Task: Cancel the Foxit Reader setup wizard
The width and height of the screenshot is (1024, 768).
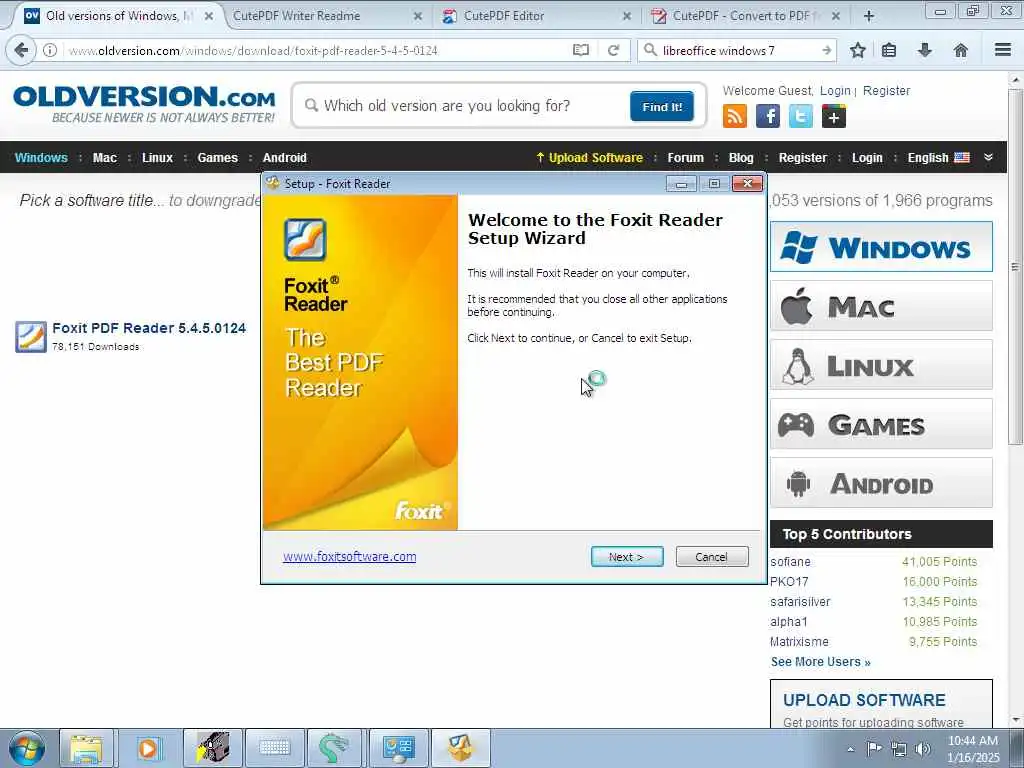Action: (x=712, y=556)
